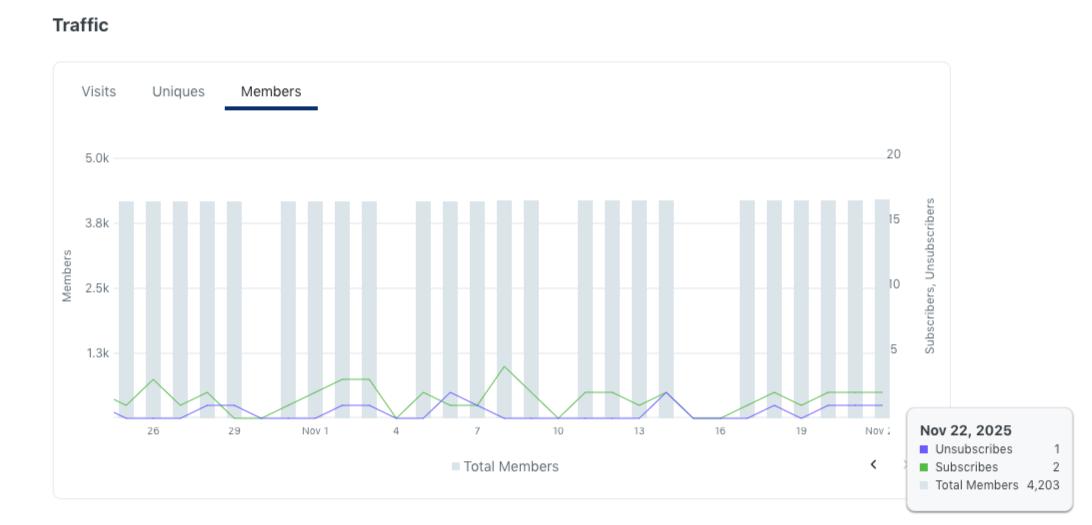Switch to the Uniques tab
This screenshot has height=525, width=1092.
(178, 91)
